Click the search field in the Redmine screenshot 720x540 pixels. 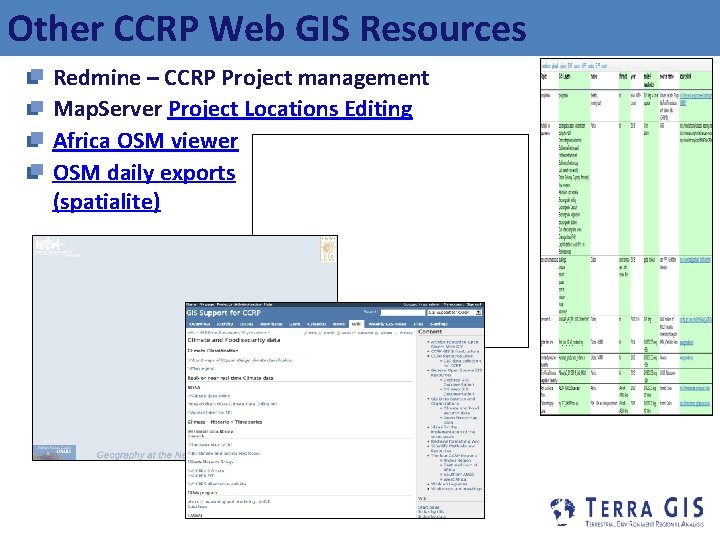tap(402, 313)
